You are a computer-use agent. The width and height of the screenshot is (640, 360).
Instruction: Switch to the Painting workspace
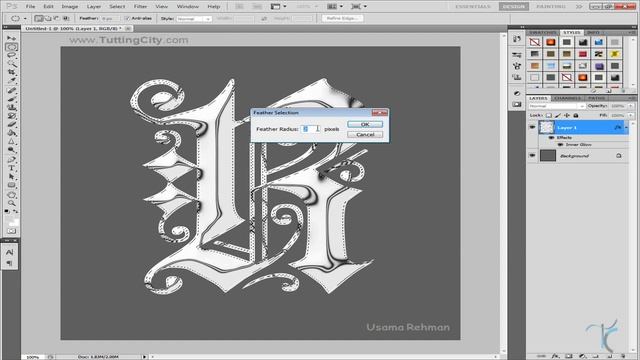551,7
